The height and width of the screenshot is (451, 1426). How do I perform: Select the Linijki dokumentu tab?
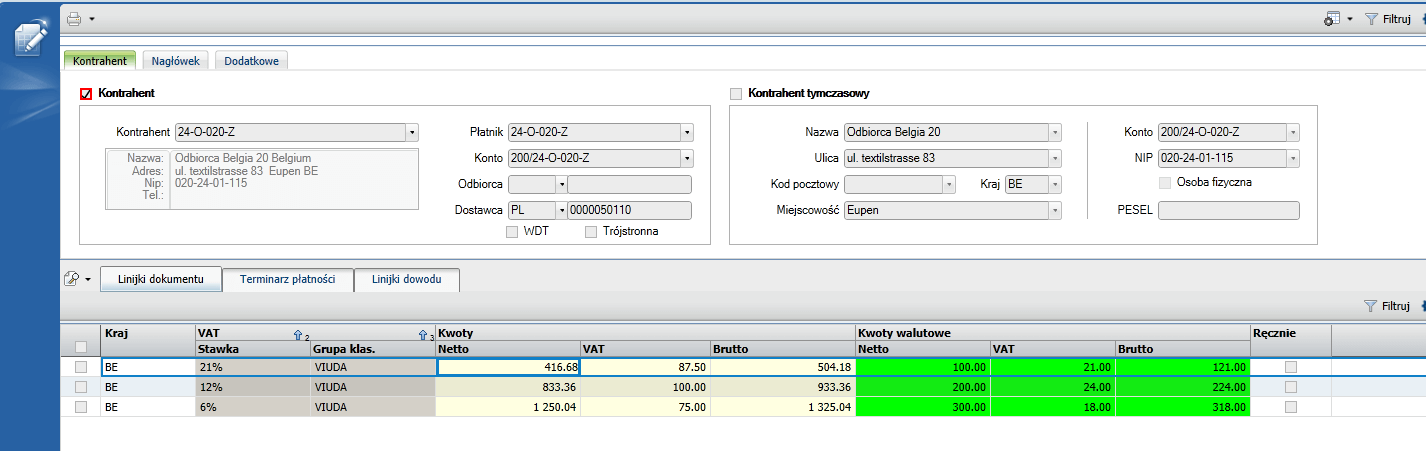point(160,279)
